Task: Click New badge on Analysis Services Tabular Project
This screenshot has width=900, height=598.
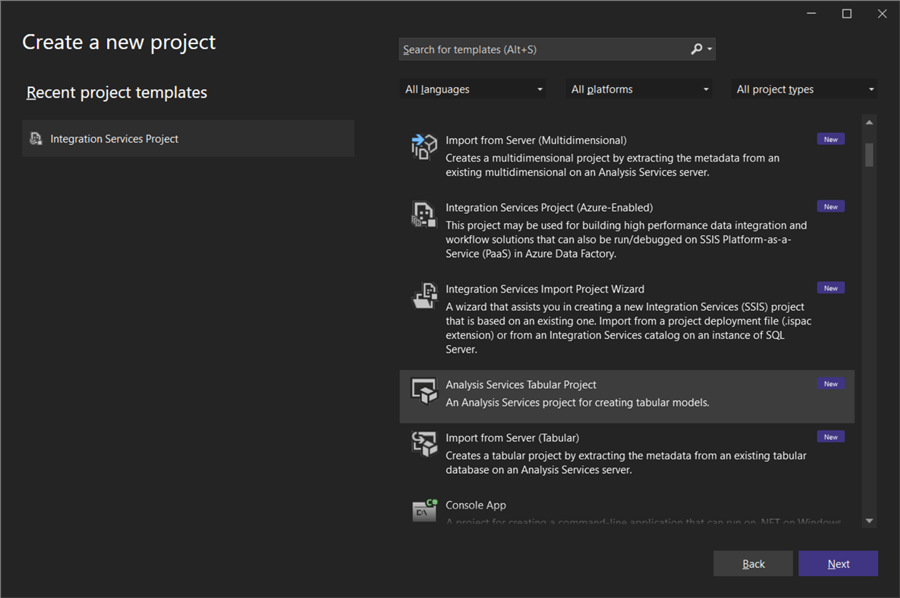Action: click(831, 384)
